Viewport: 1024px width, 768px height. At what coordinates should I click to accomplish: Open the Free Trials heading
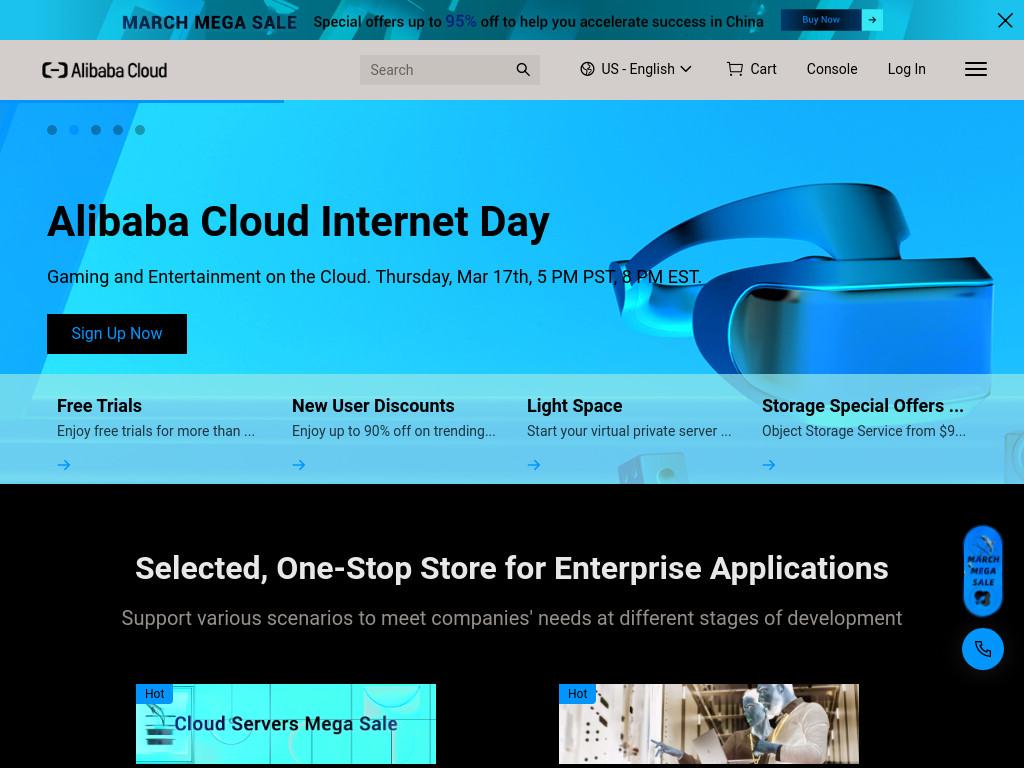tap(99, 406)
